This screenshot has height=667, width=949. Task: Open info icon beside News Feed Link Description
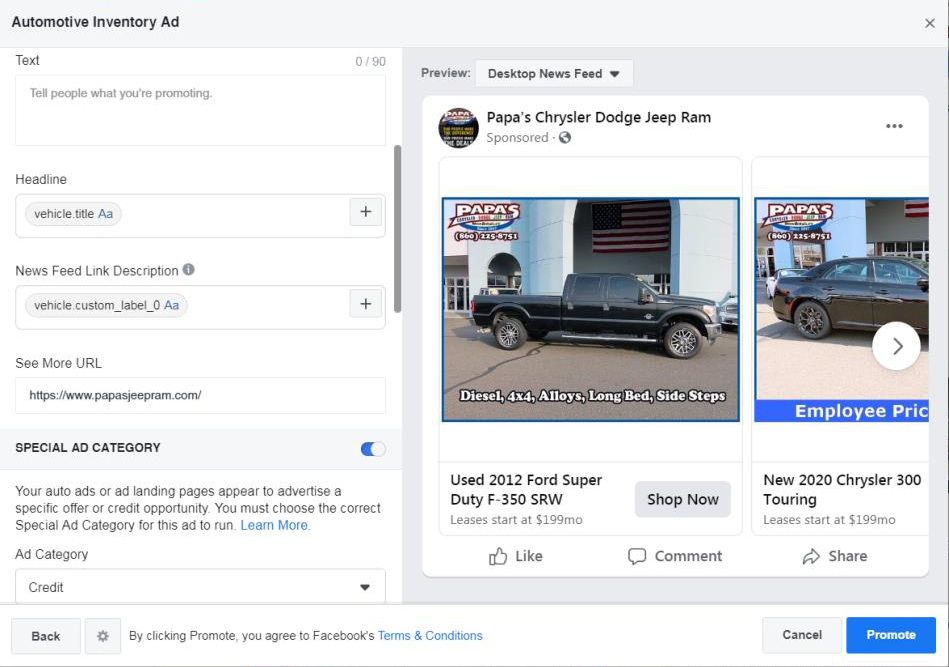pyautogui.click(x=189, y=269)
